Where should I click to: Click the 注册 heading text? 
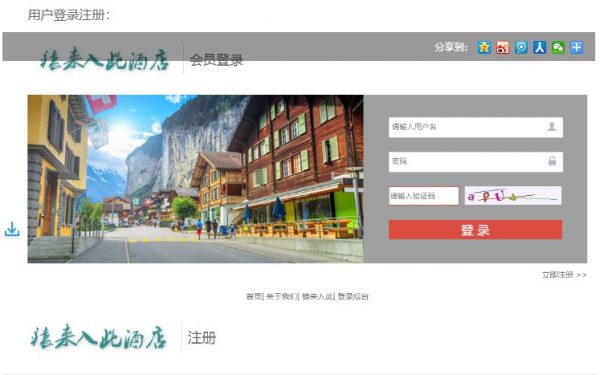[x=202, y=338]
